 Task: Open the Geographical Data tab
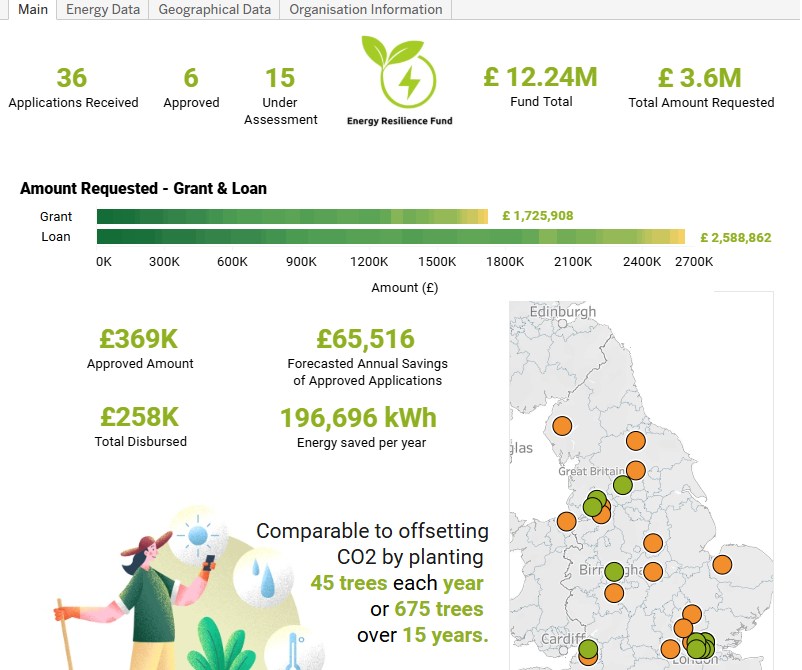click(212, 10)
